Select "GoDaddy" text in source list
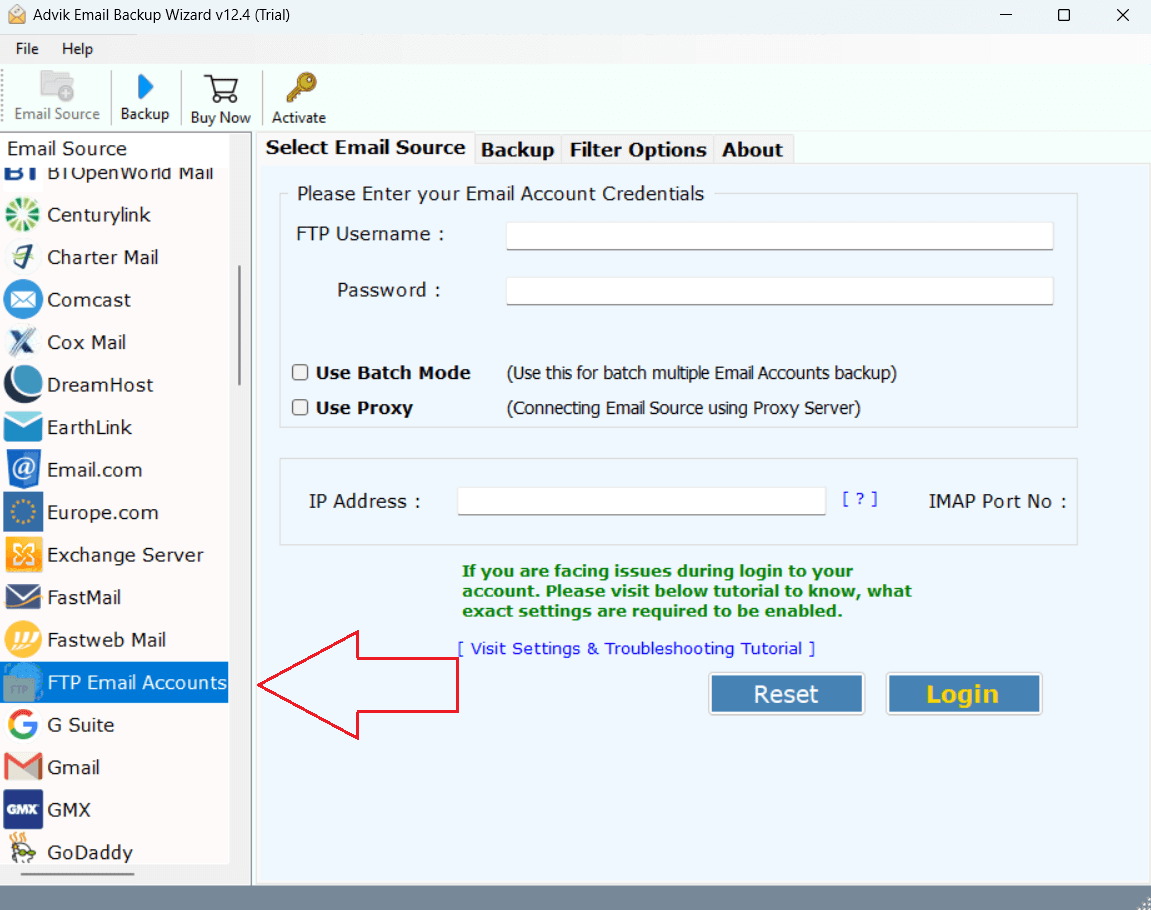The image size is (1151, 910). [90, 853]
